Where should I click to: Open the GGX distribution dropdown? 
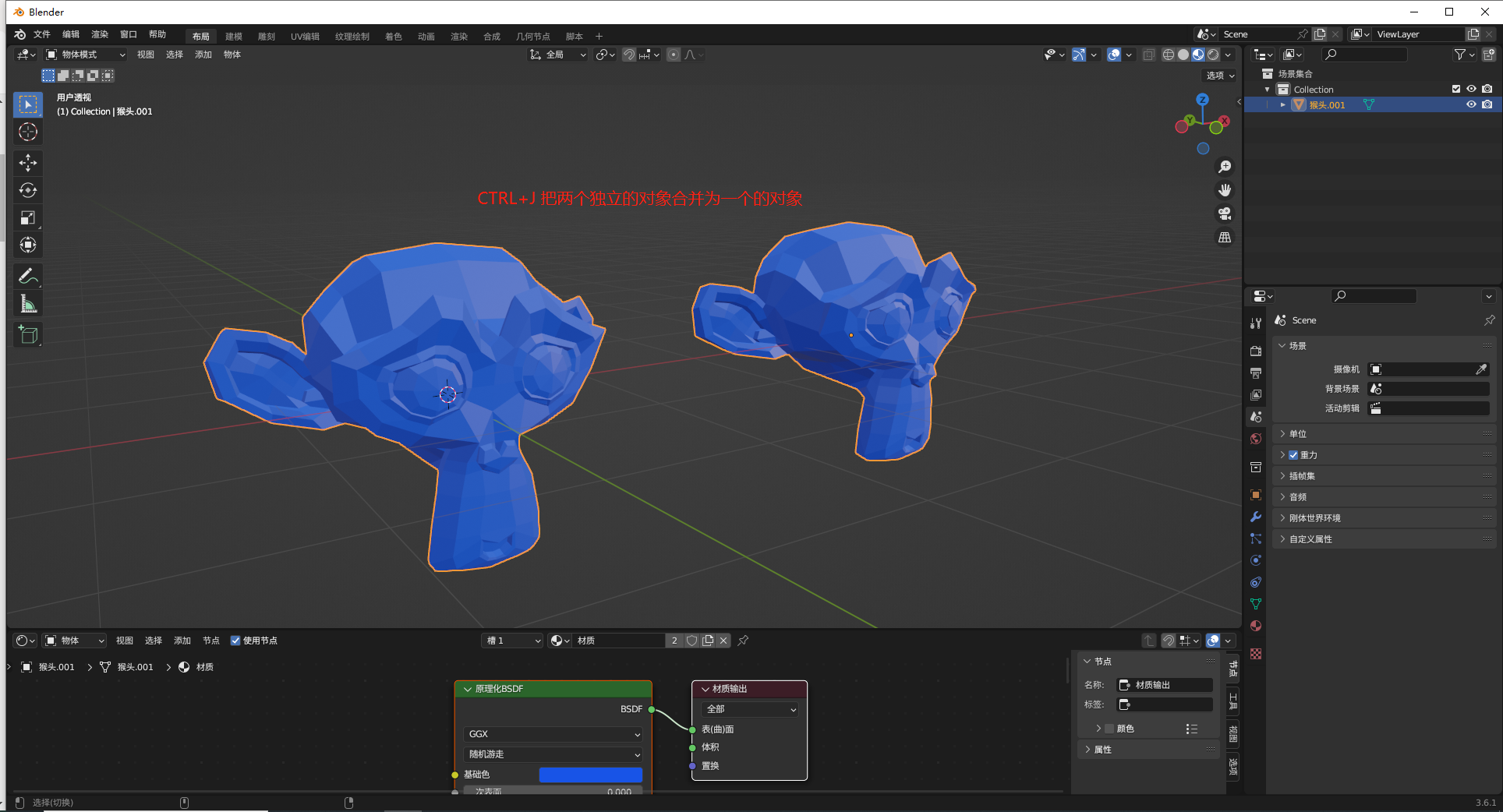(553, 734)
